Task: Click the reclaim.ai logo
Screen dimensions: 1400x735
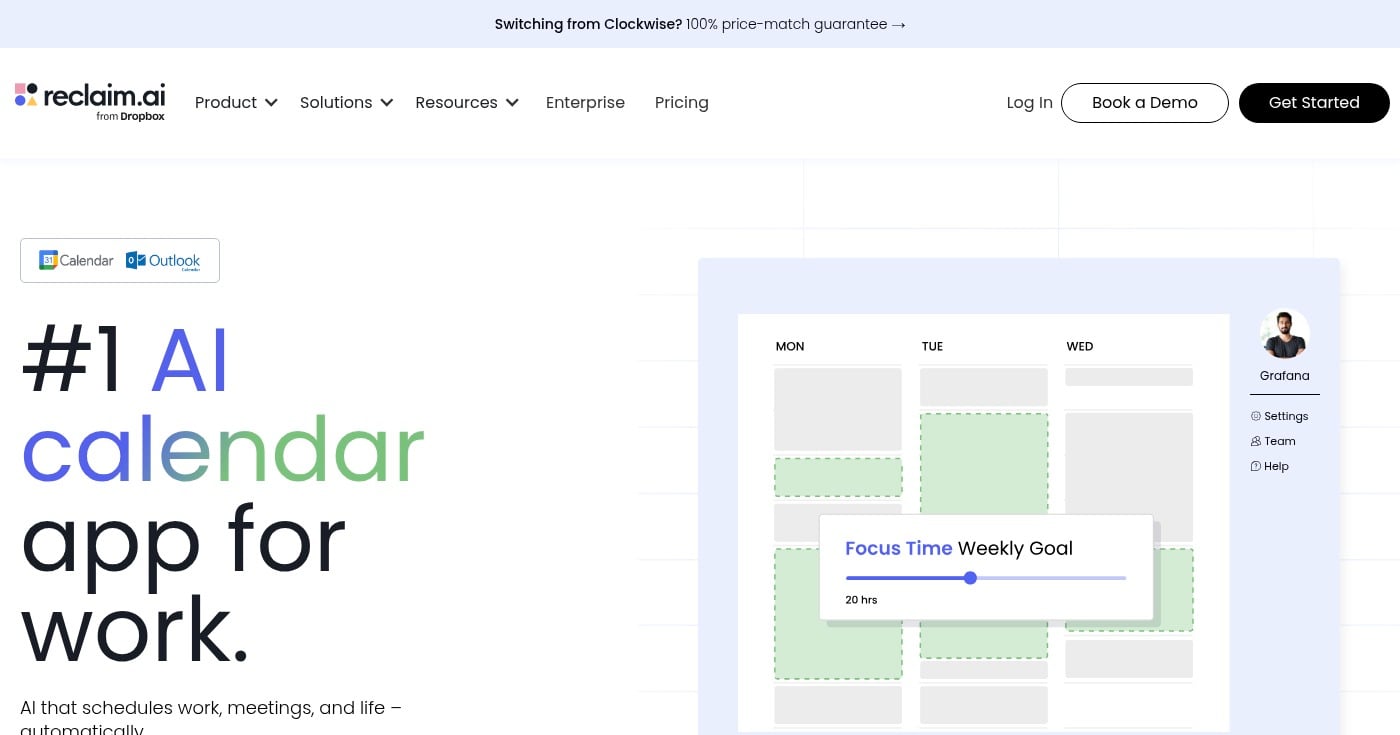Action: tap(90, 102)
